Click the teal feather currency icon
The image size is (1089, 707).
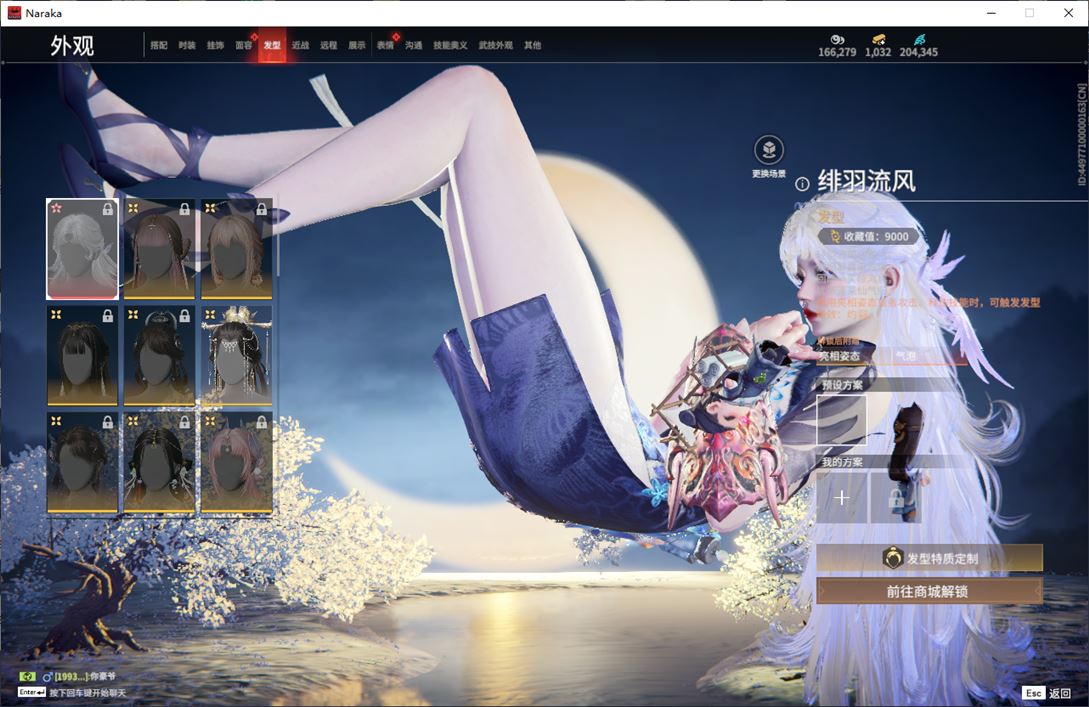(920, 40)
